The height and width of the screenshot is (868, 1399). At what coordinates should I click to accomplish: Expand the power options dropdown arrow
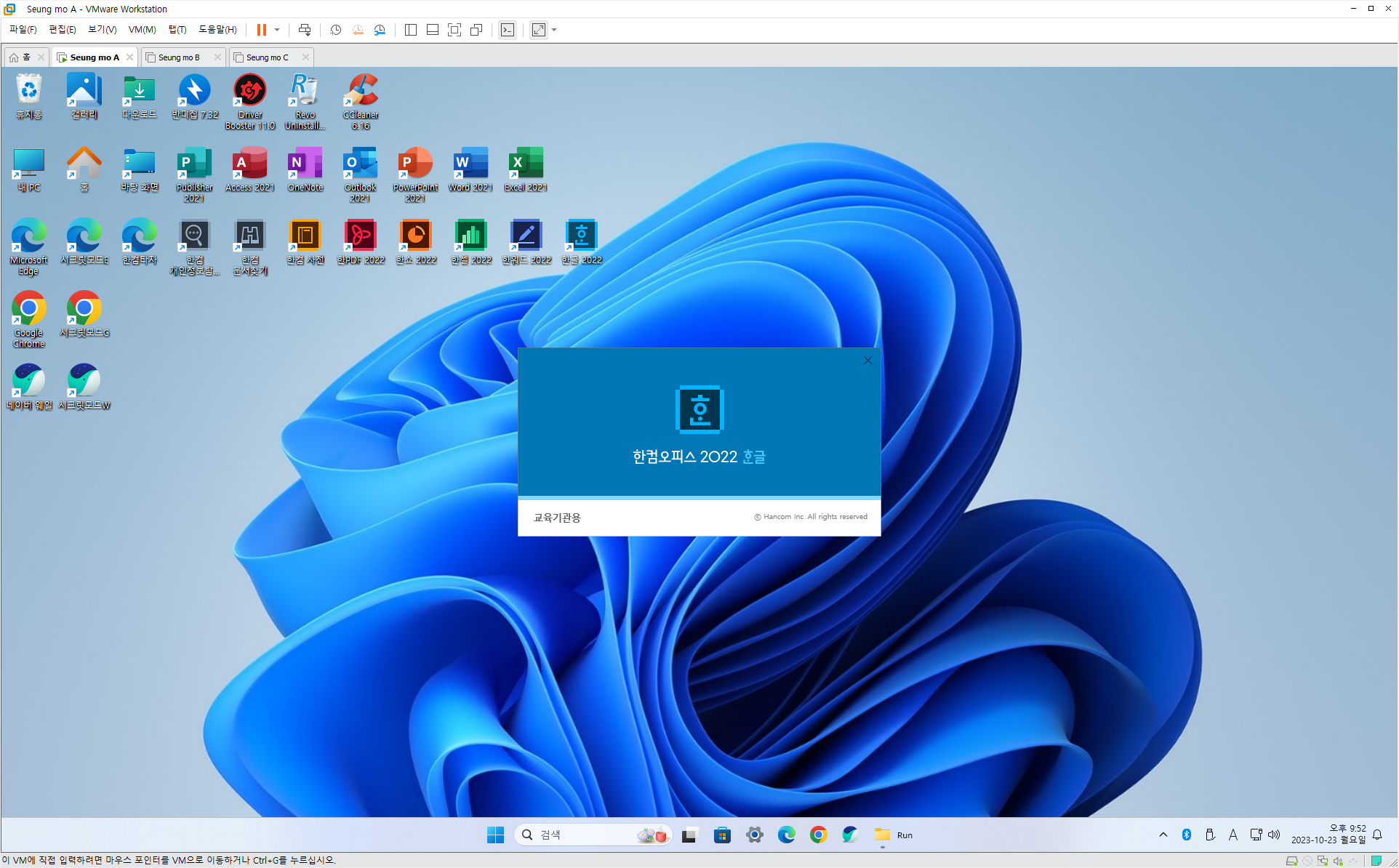coord(277,30)
